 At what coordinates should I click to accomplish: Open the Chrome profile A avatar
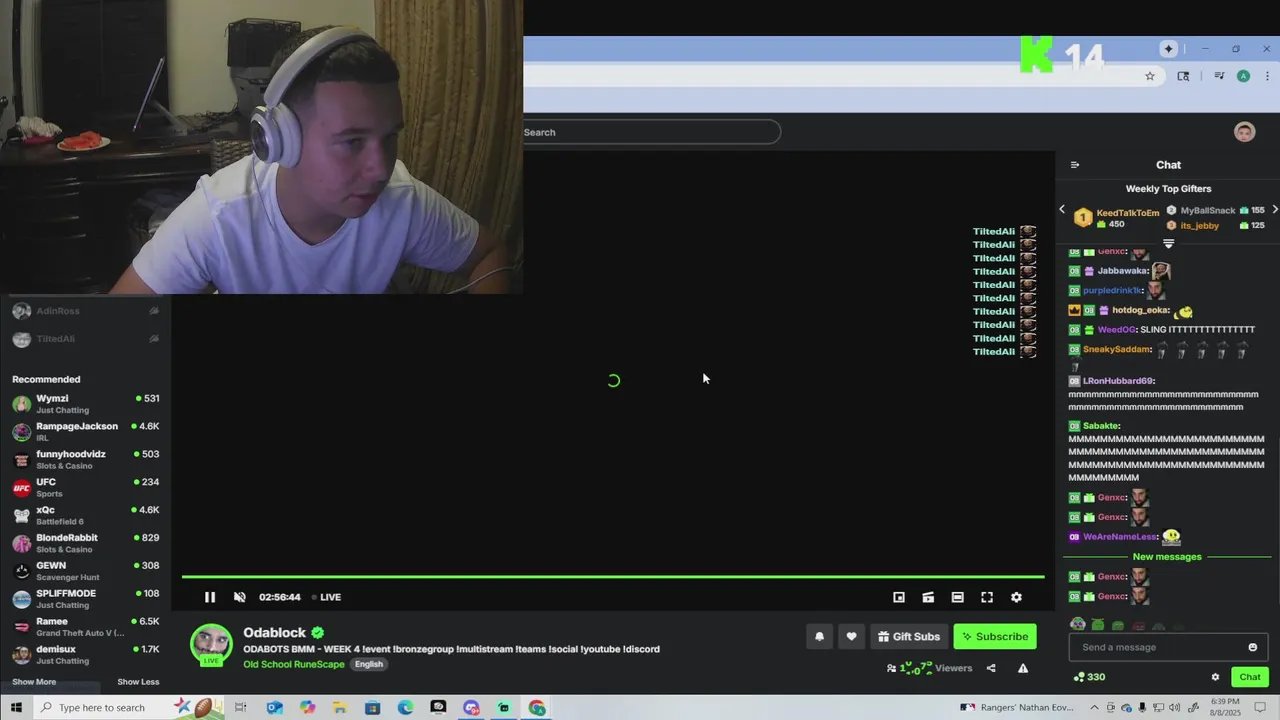(x=1243, y=76)
